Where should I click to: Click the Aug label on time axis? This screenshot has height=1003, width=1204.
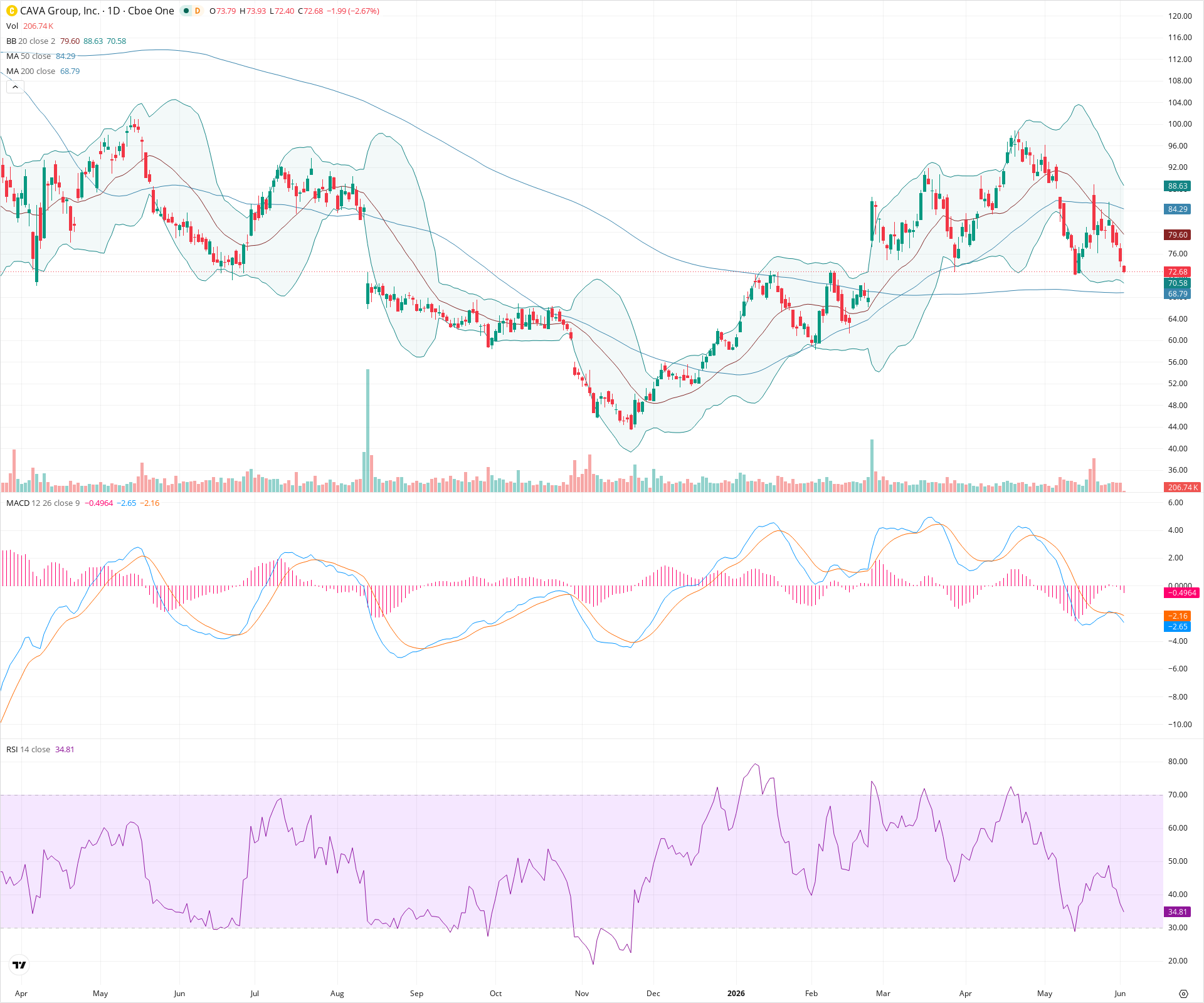pos(337,993)
